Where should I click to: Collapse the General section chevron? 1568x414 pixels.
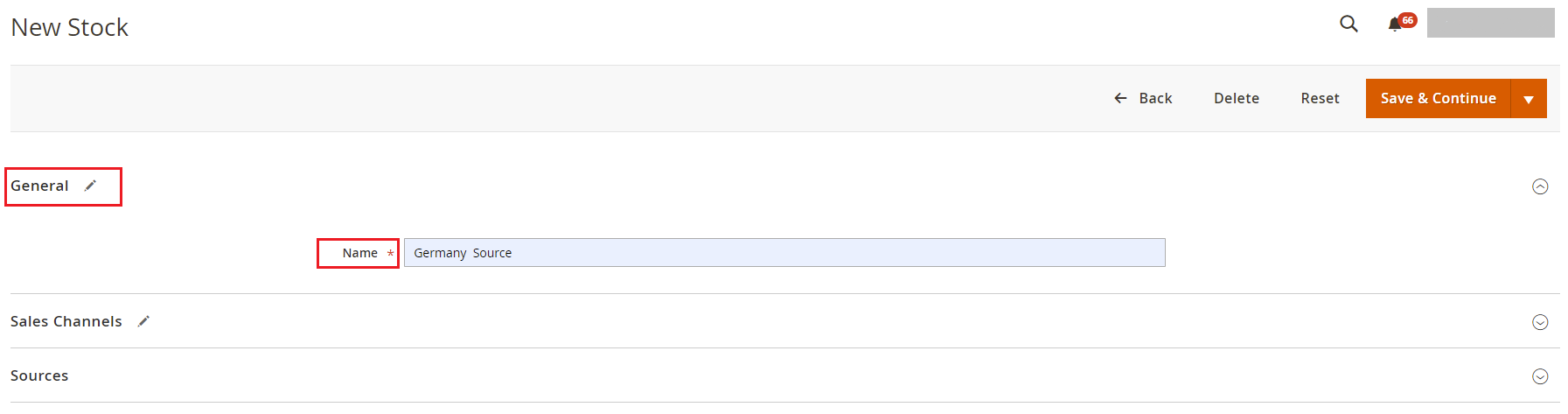[1540, 186]
